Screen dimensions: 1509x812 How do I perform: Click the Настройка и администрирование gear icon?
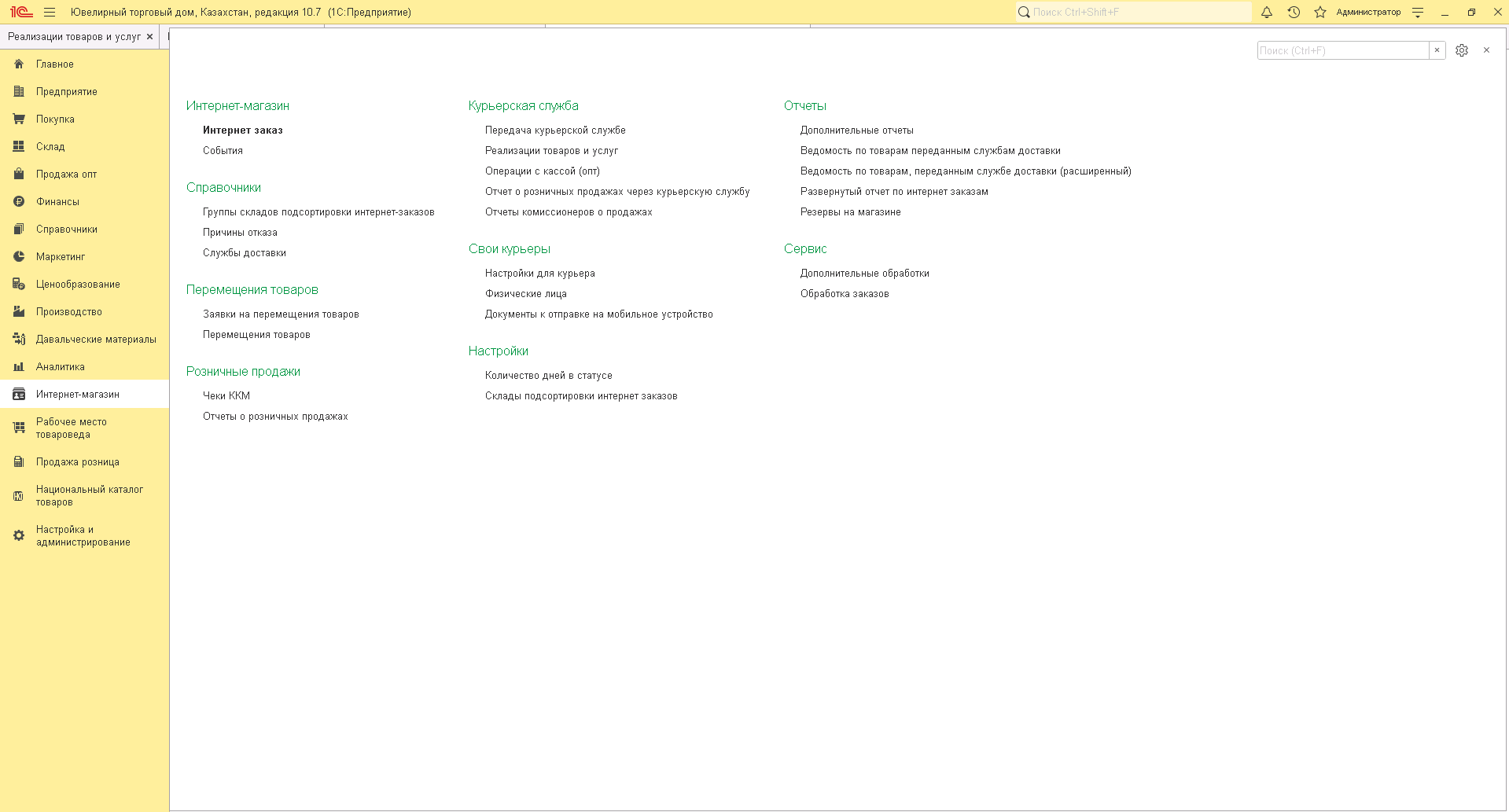pyautogui.click(x=19, y=535)
